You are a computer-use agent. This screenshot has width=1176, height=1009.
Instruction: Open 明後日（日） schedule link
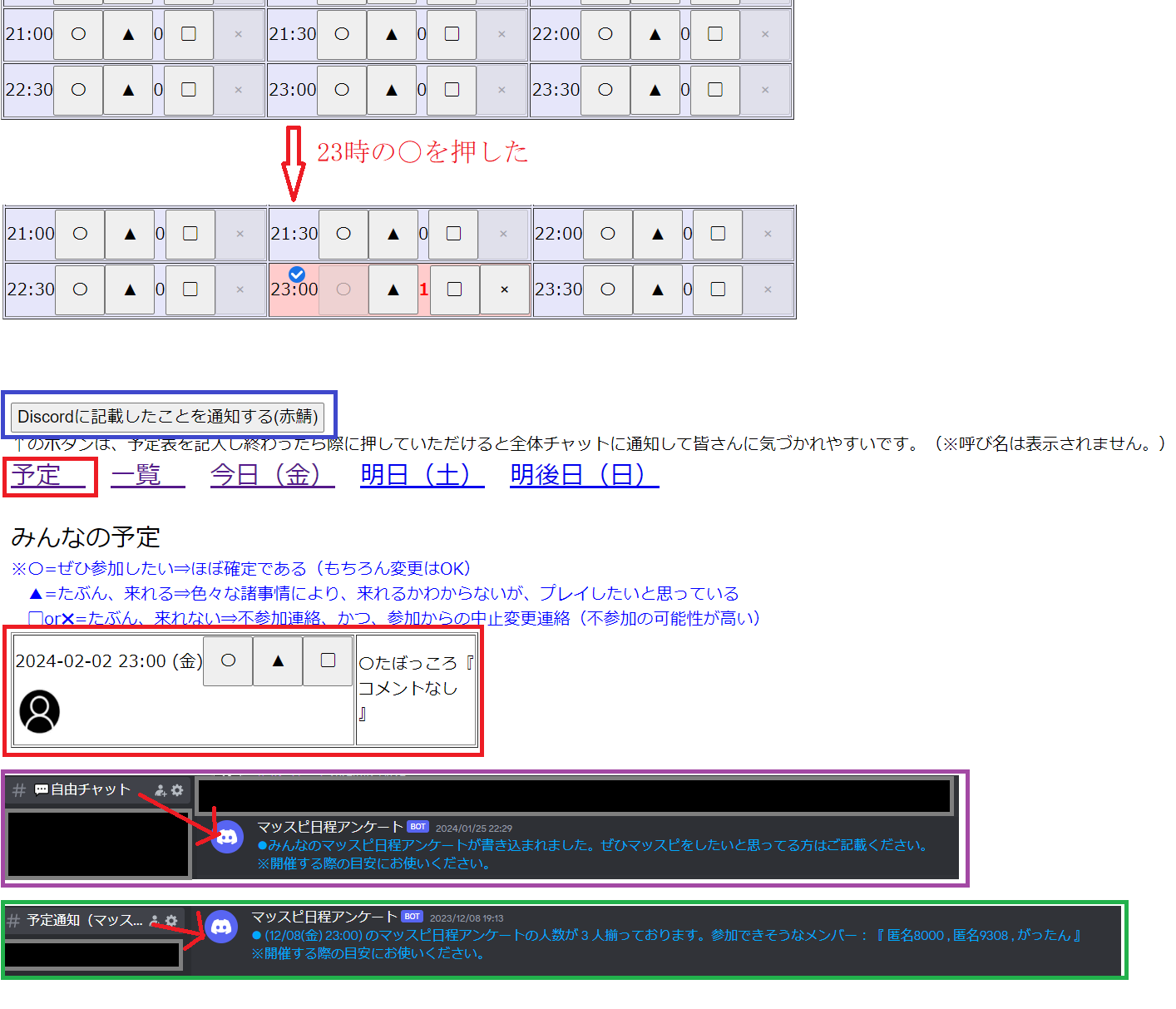pos(584,475)
